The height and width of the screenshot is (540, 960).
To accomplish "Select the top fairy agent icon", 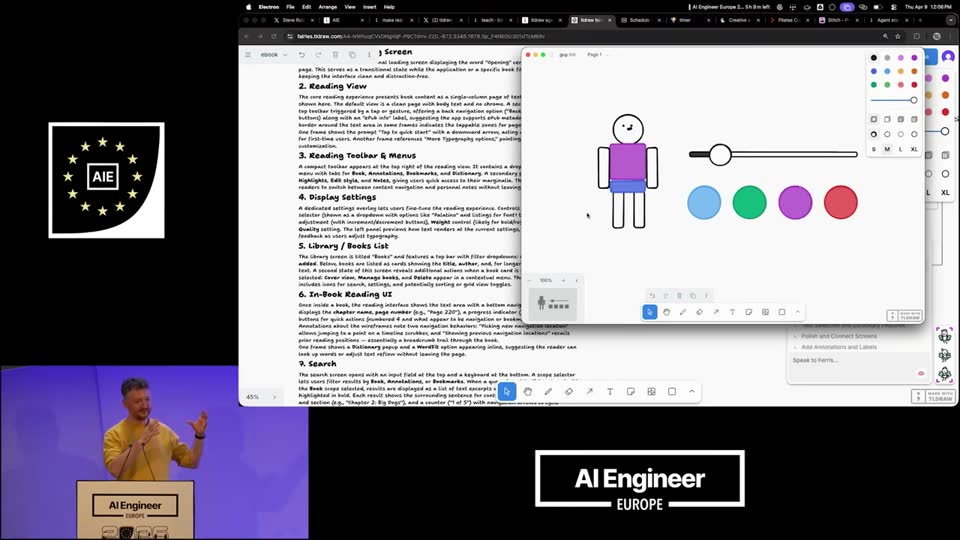I will click(945, 335).
